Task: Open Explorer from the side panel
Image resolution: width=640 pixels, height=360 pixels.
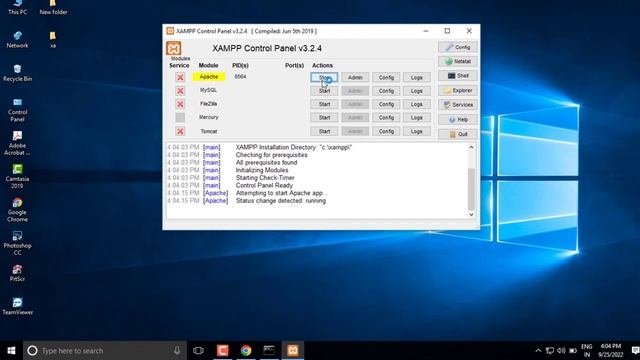Action: (x=458, y=90)
